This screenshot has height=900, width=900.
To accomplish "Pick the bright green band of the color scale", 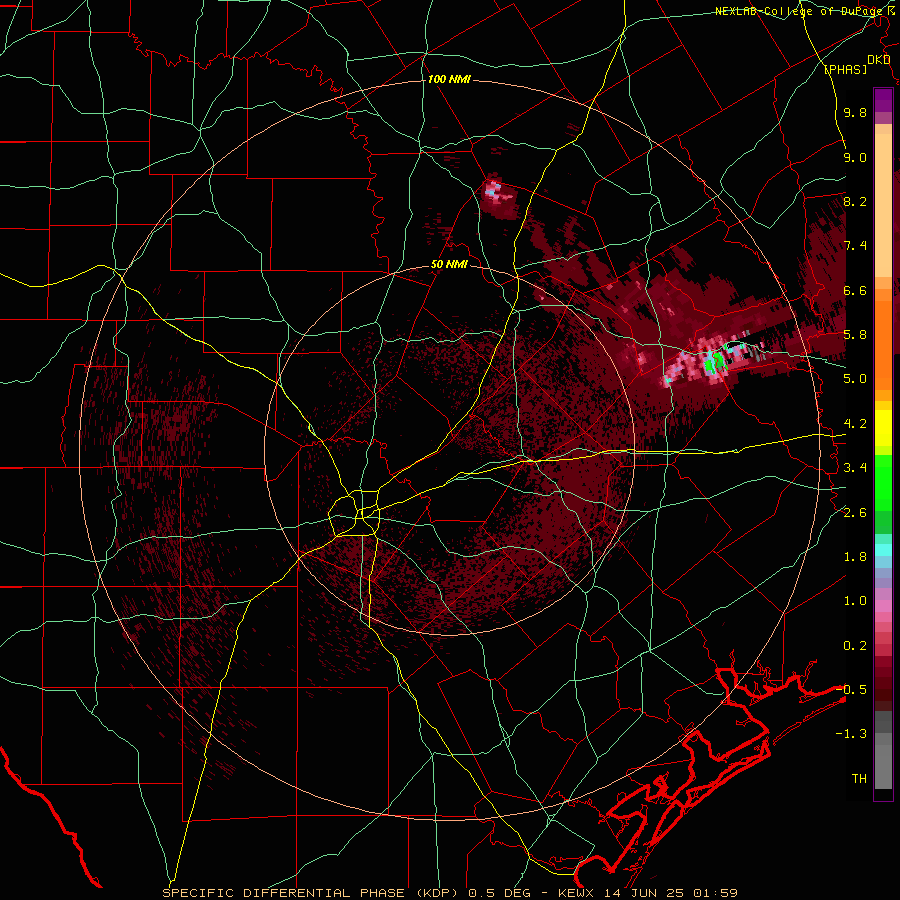I will (x=883, y=485).
